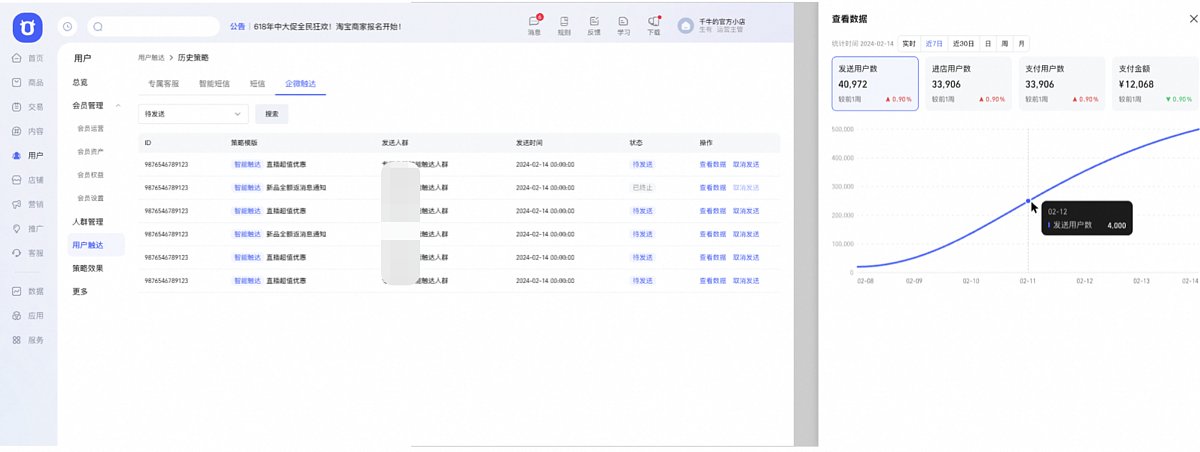Select 月 granularity in data panel
Screen dimensions: 1200x452
point(1020,43)
